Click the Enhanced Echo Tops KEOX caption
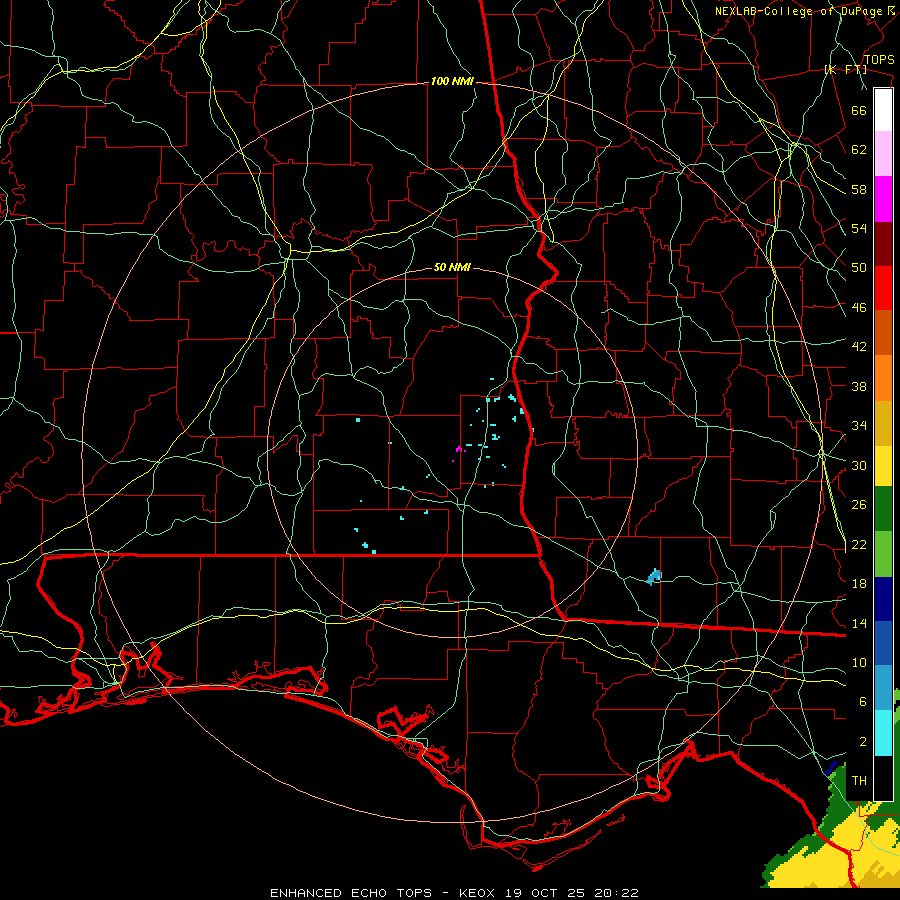The height and width of the screenshot is (900, 900). coord(454,893)
